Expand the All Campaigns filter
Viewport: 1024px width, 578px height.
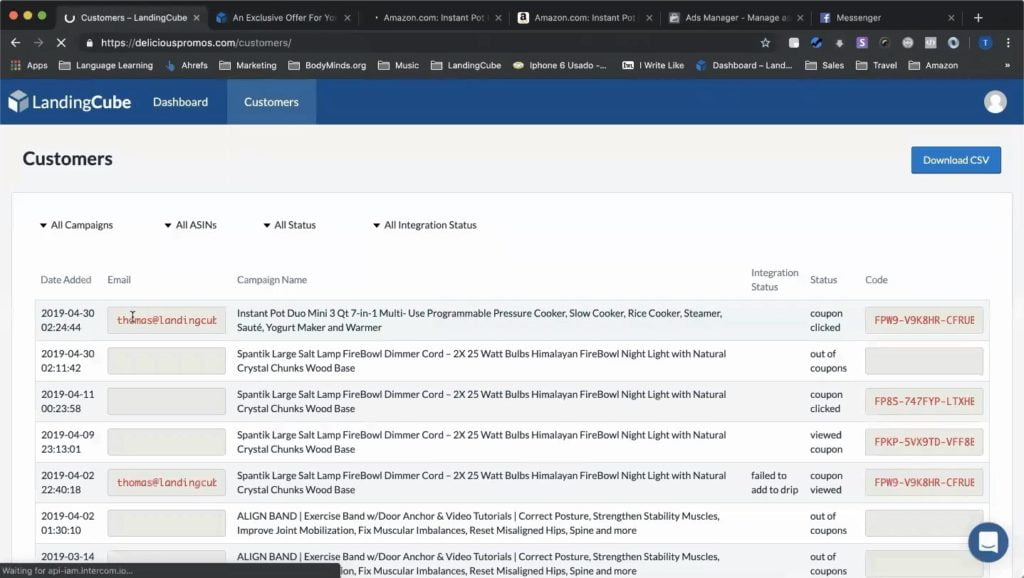click(x=76, y=225)
